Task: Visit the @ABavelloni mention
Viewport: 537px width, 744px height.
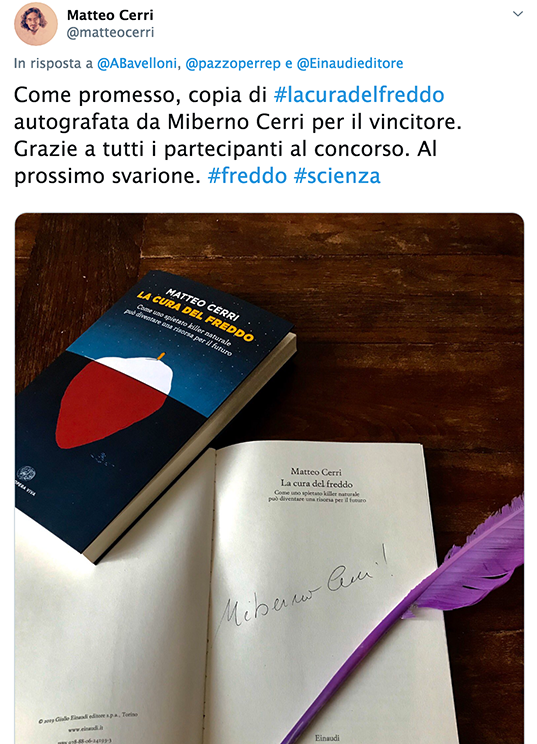Action: [137, 64]
